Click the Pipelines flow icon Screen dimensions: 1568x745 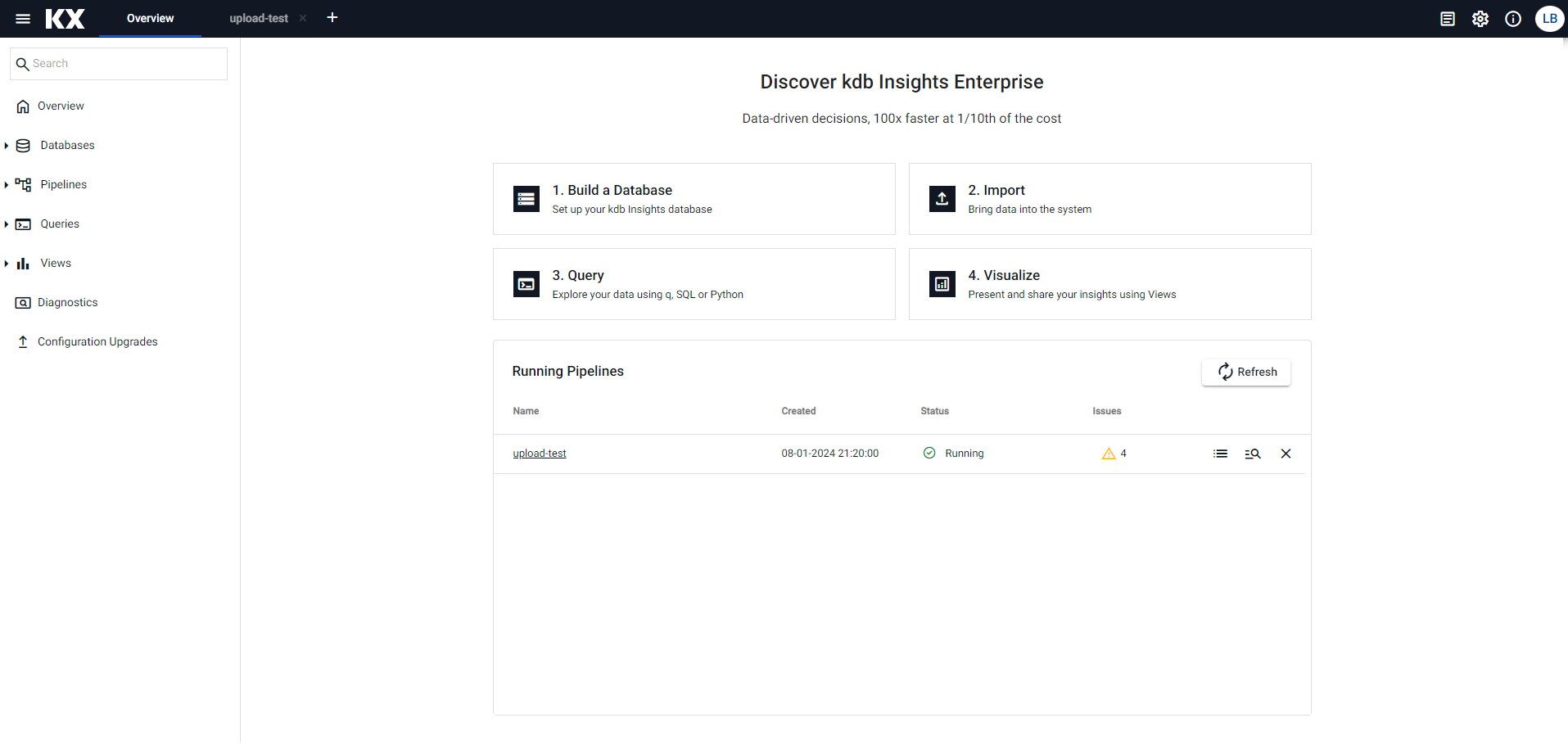(23, 185)
